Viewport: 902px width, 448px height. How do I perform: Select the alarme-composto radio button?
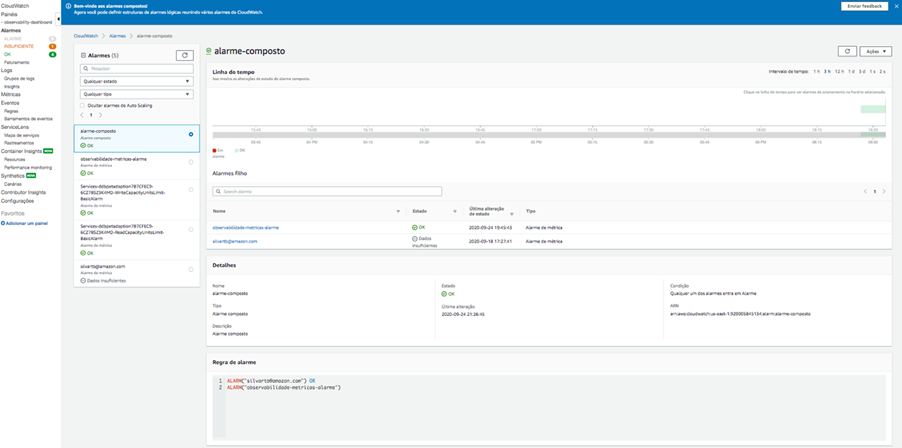pyautogui.click(x=191, y=134)
